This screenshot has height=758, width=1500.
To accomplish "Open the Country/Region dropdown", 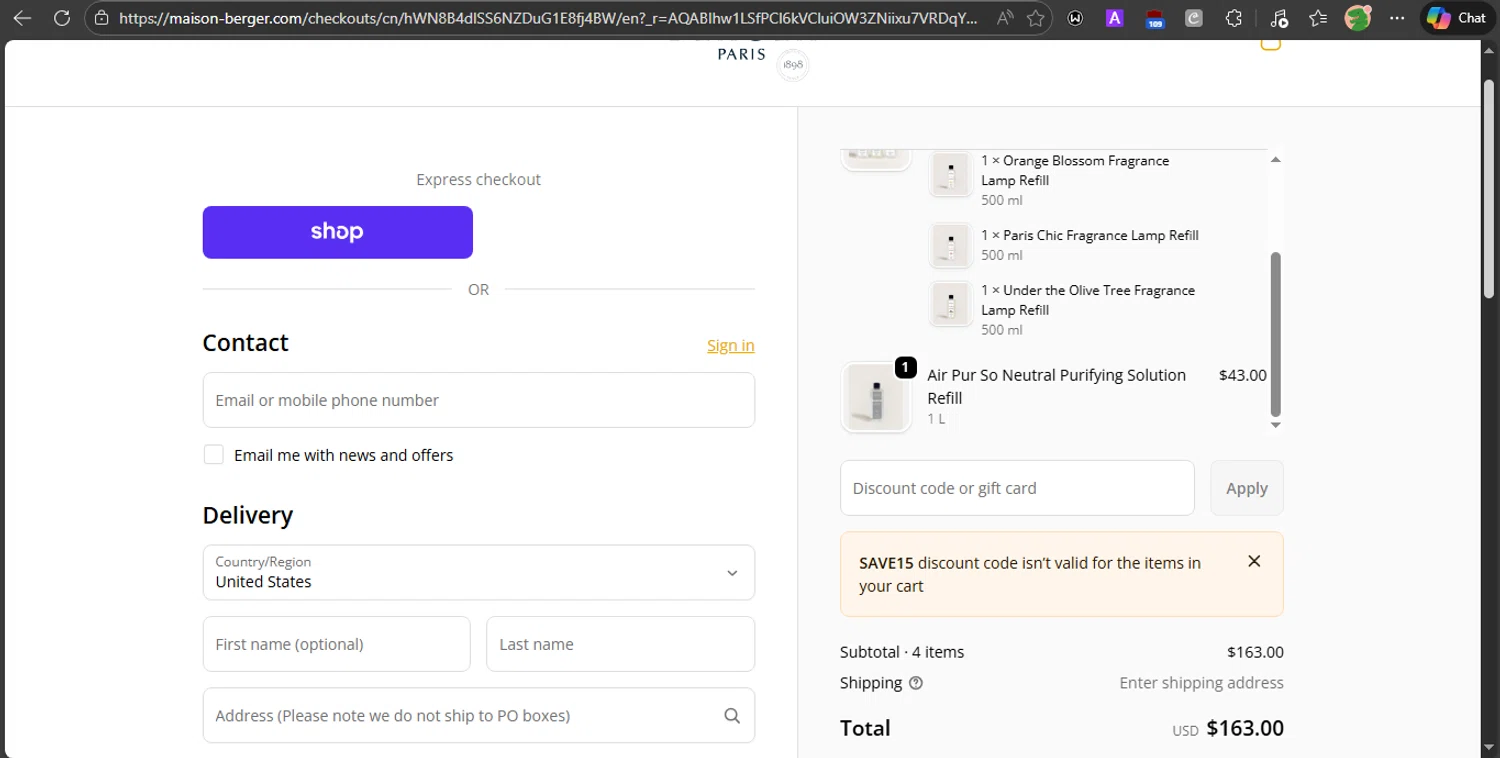I will pos(479,572).
